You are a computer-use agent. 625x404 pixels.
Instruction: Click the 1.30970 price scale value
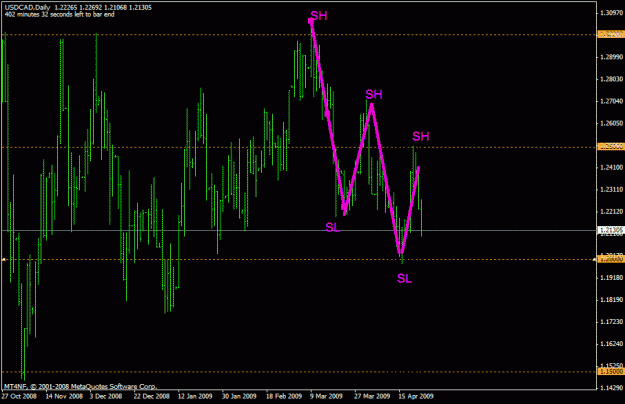tap(611, 13)
